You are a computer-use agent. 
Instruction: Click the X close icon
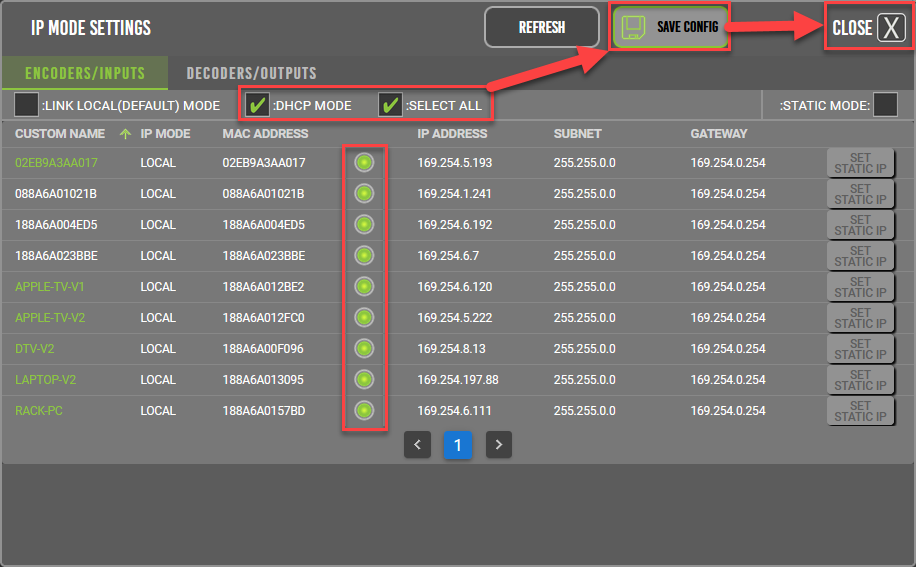coord(891,28)
